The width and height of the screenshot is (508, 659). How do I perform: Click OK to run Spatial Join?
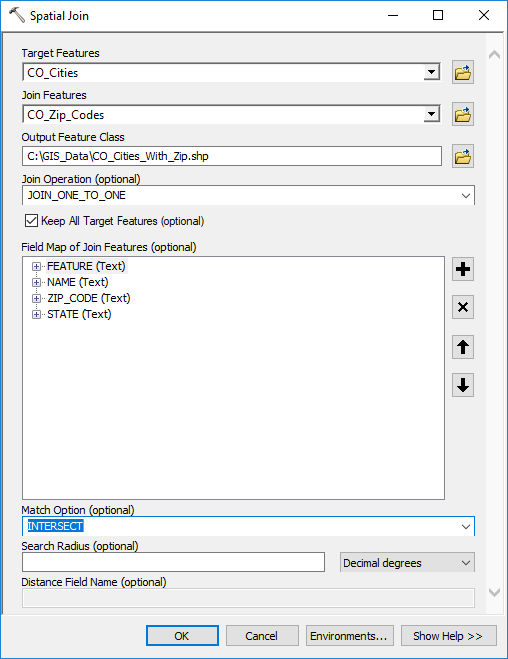tap(182, 635)
